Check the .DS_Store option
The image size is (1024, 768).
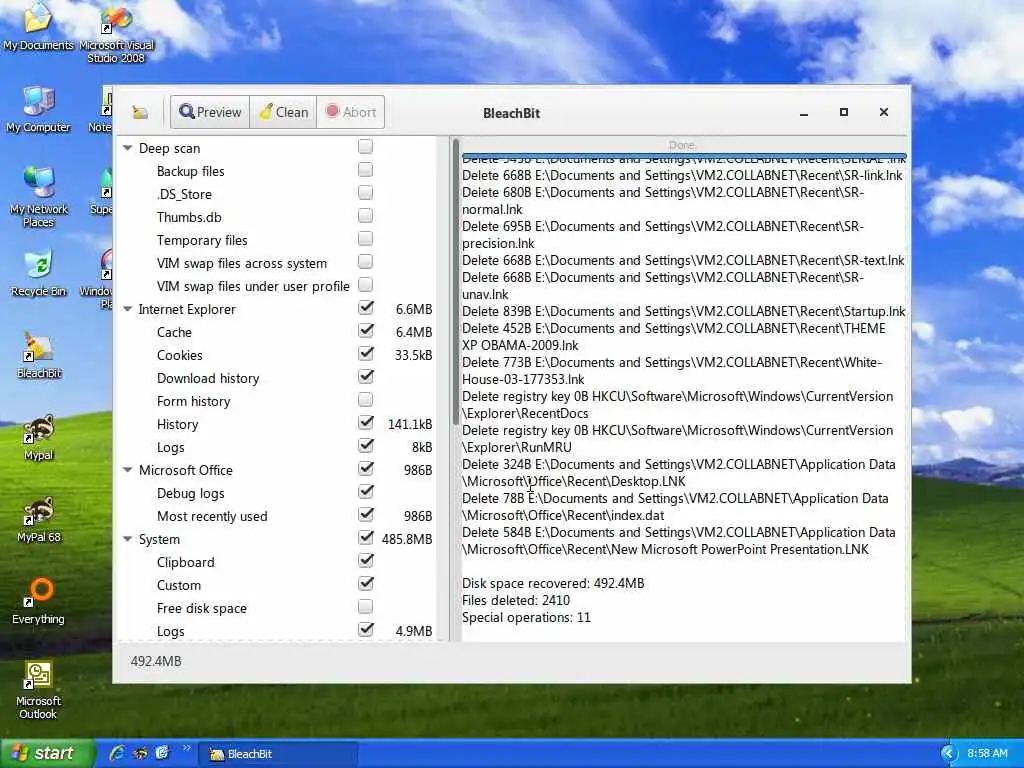tap(366, 193)
